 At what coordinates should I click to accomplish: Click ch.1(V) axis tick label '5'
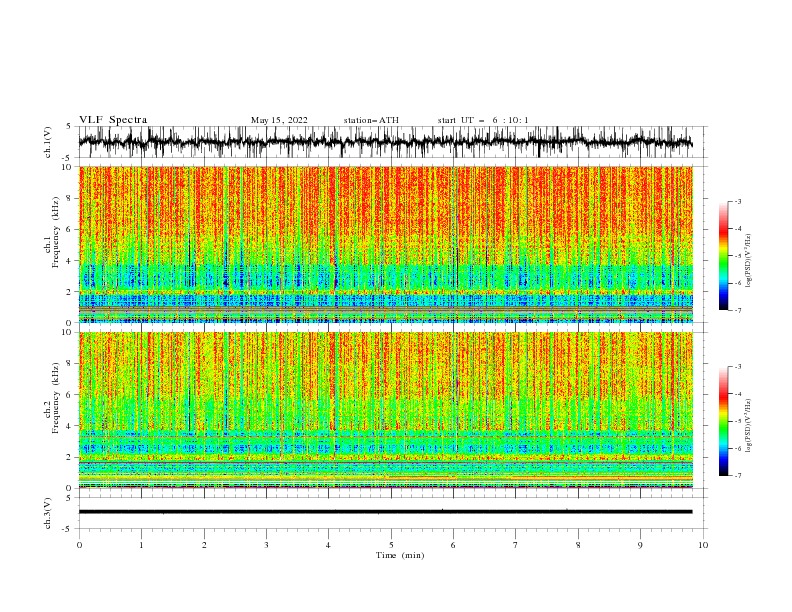69,126
